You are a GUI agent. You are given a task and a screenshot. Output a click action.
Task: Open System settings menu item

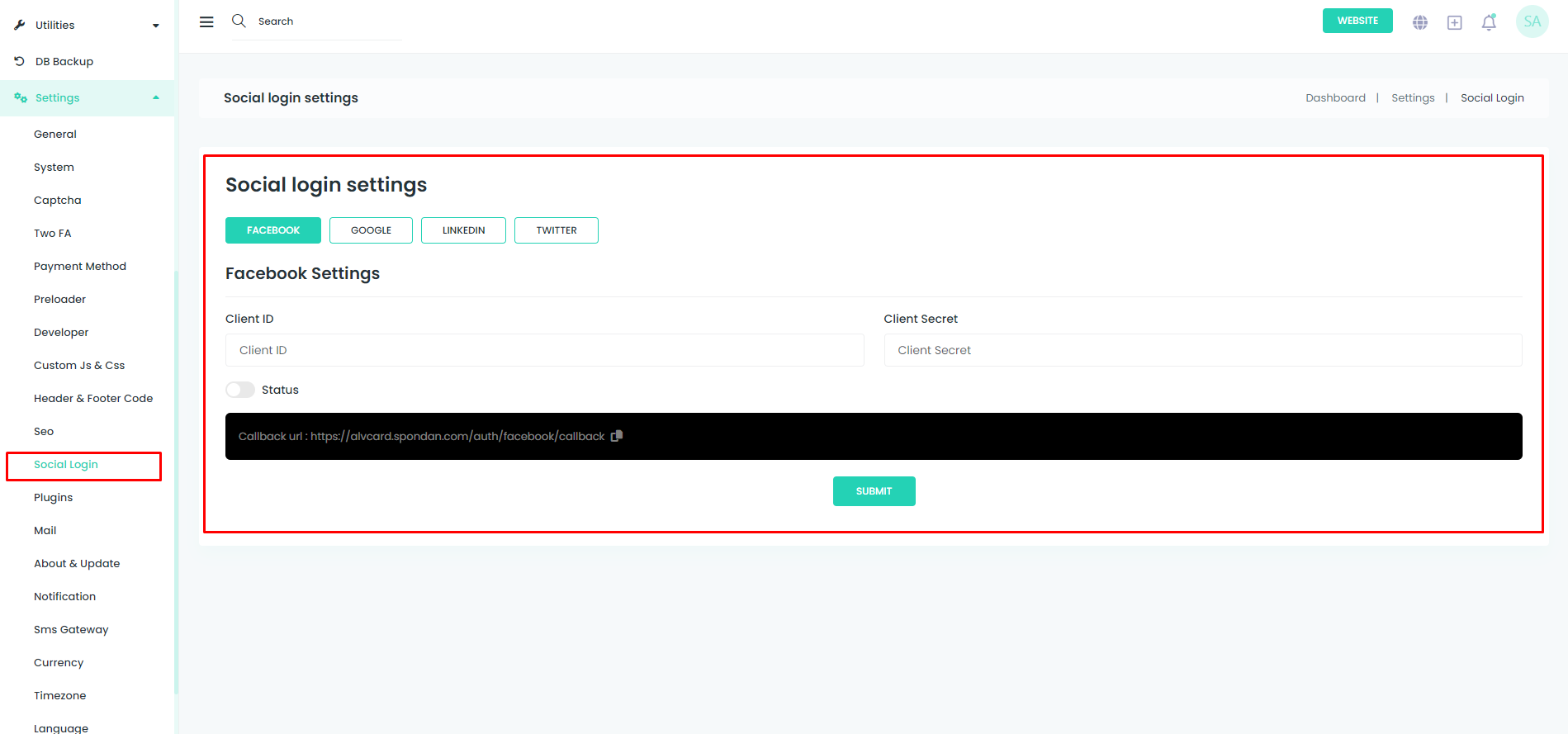tap(54, 167)
